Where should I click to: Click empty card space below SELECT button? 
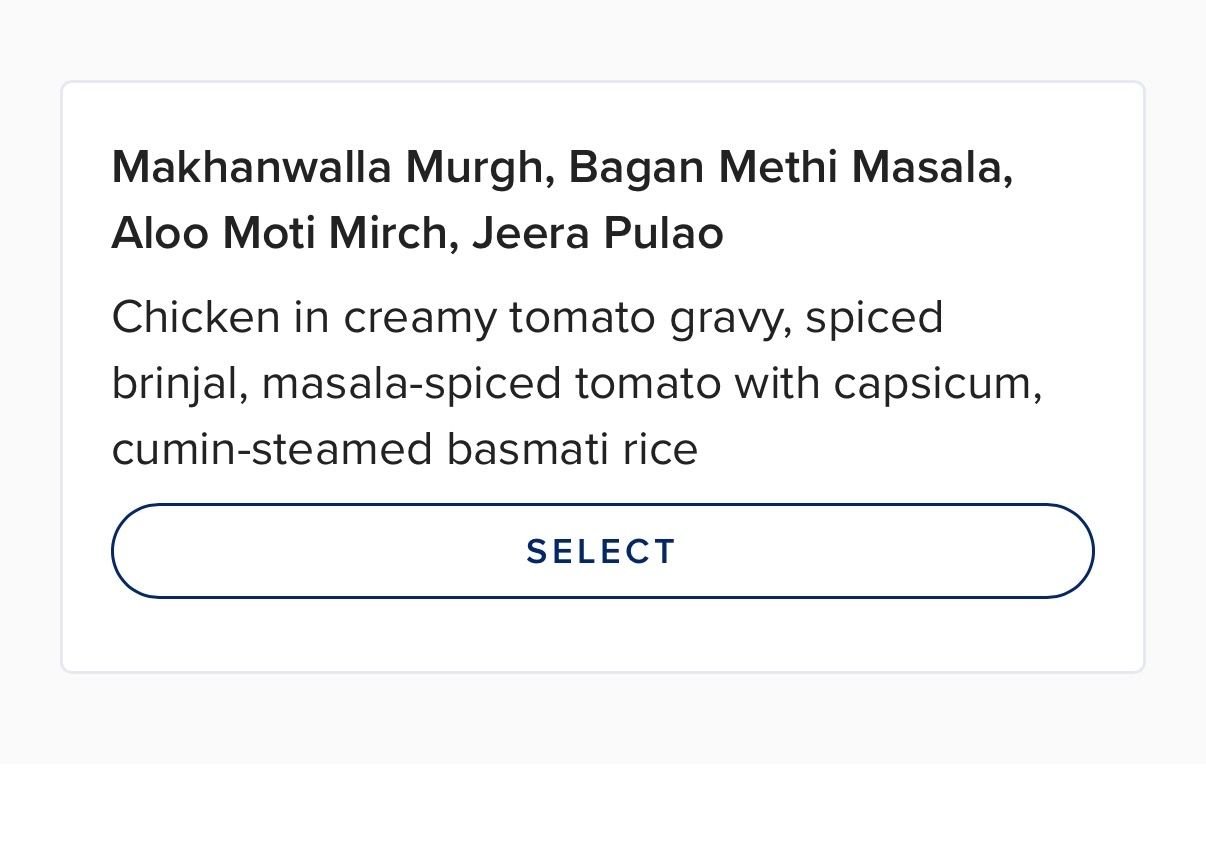pyautogui.click(x=602, y=635)
